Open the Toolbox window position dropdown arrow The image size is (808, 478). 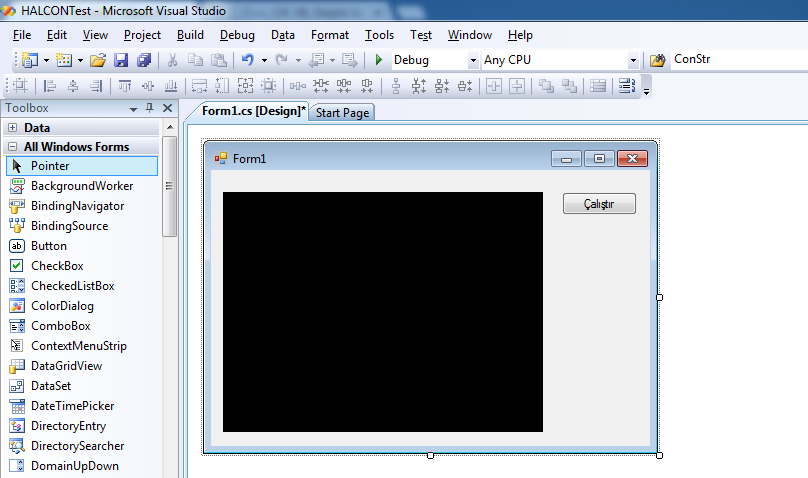pos(133,109)
